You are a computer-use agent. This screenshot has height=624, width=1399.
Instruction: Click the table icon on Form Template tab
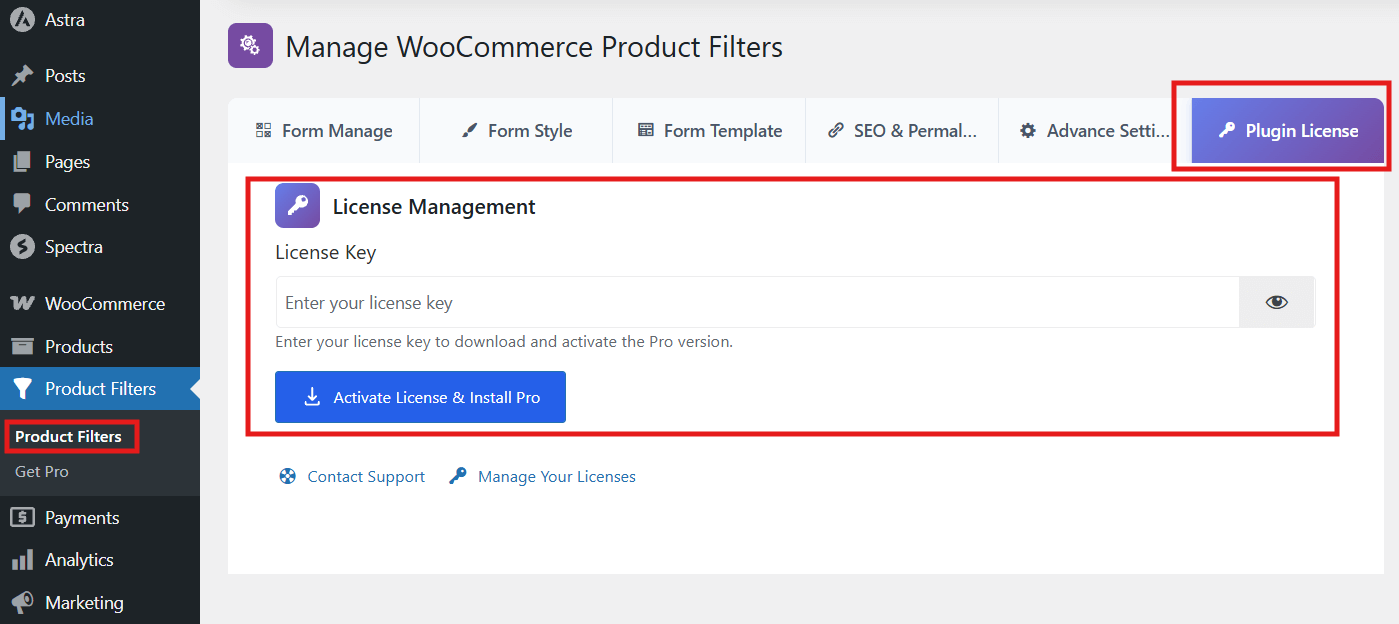[x=646, y=130]
